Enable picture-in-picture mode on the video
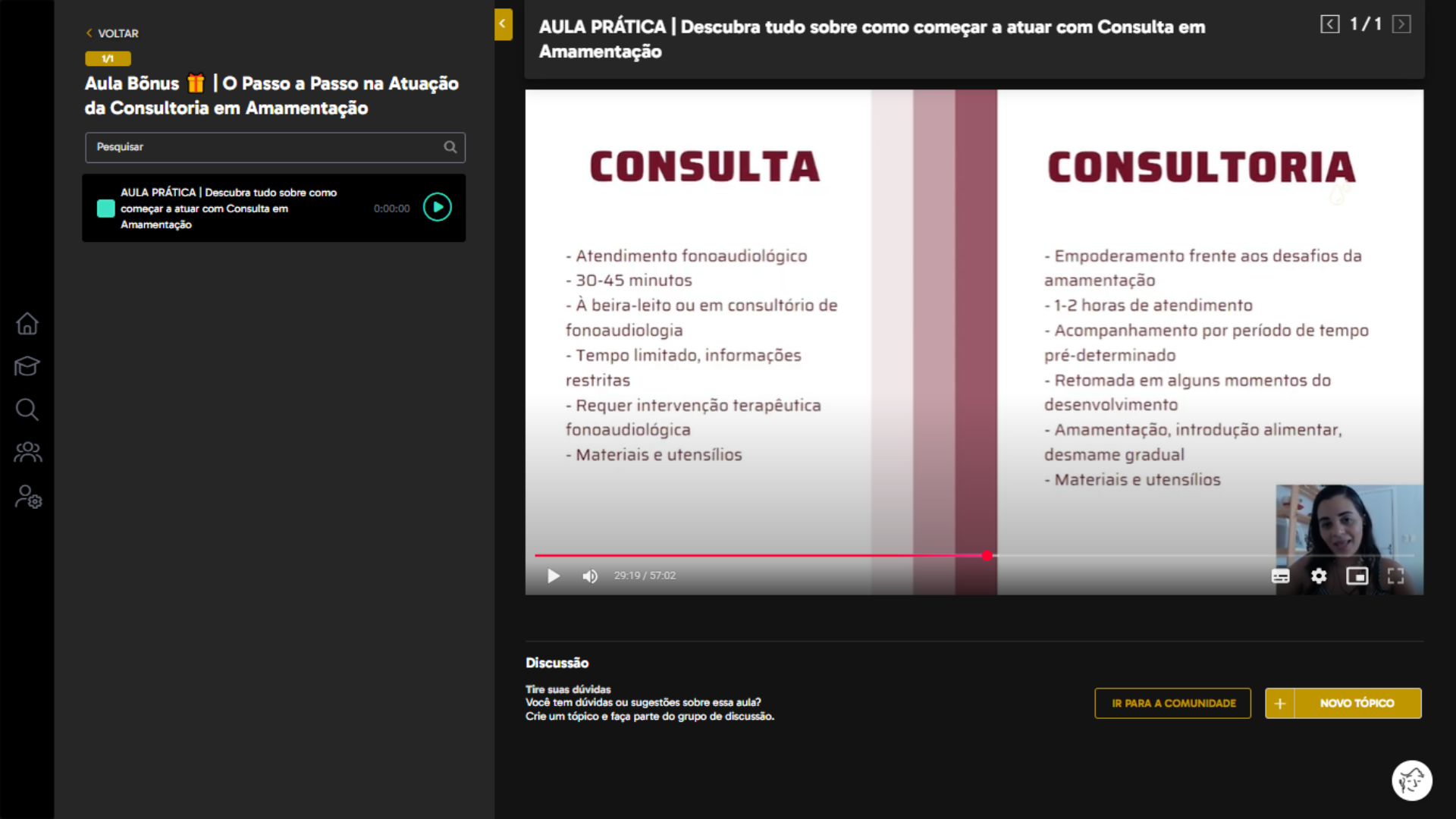 click(1357, 576)
